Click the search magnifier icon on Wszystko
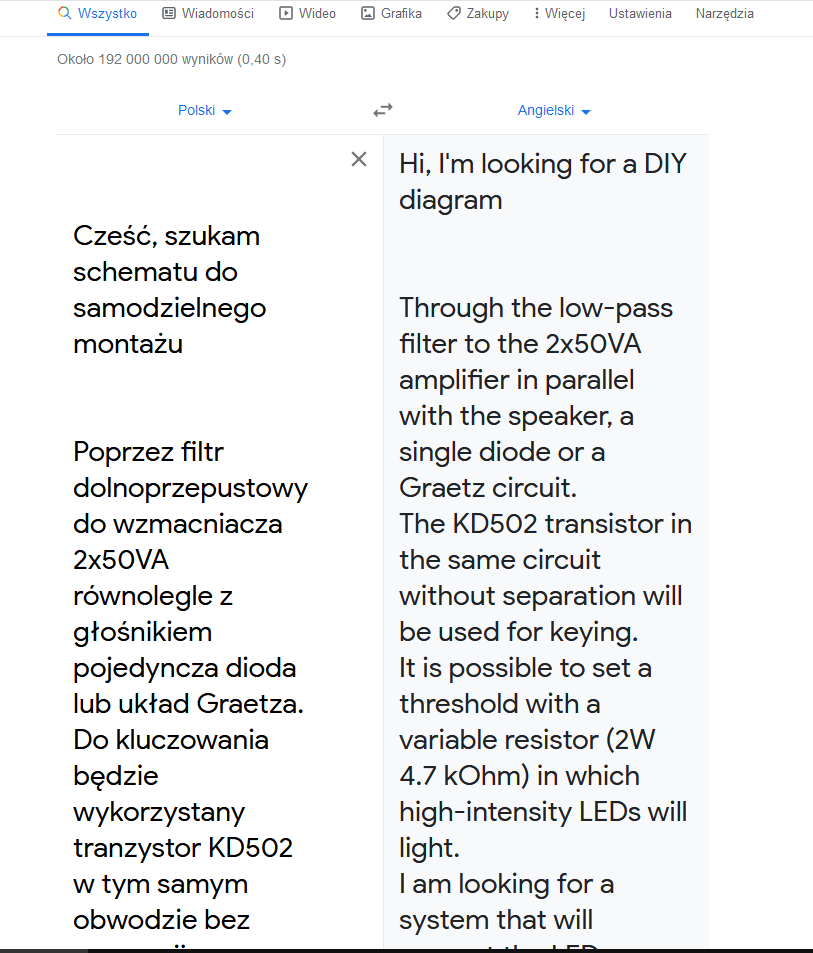Viewport: 813px width, 953px height. coord(64,13)
